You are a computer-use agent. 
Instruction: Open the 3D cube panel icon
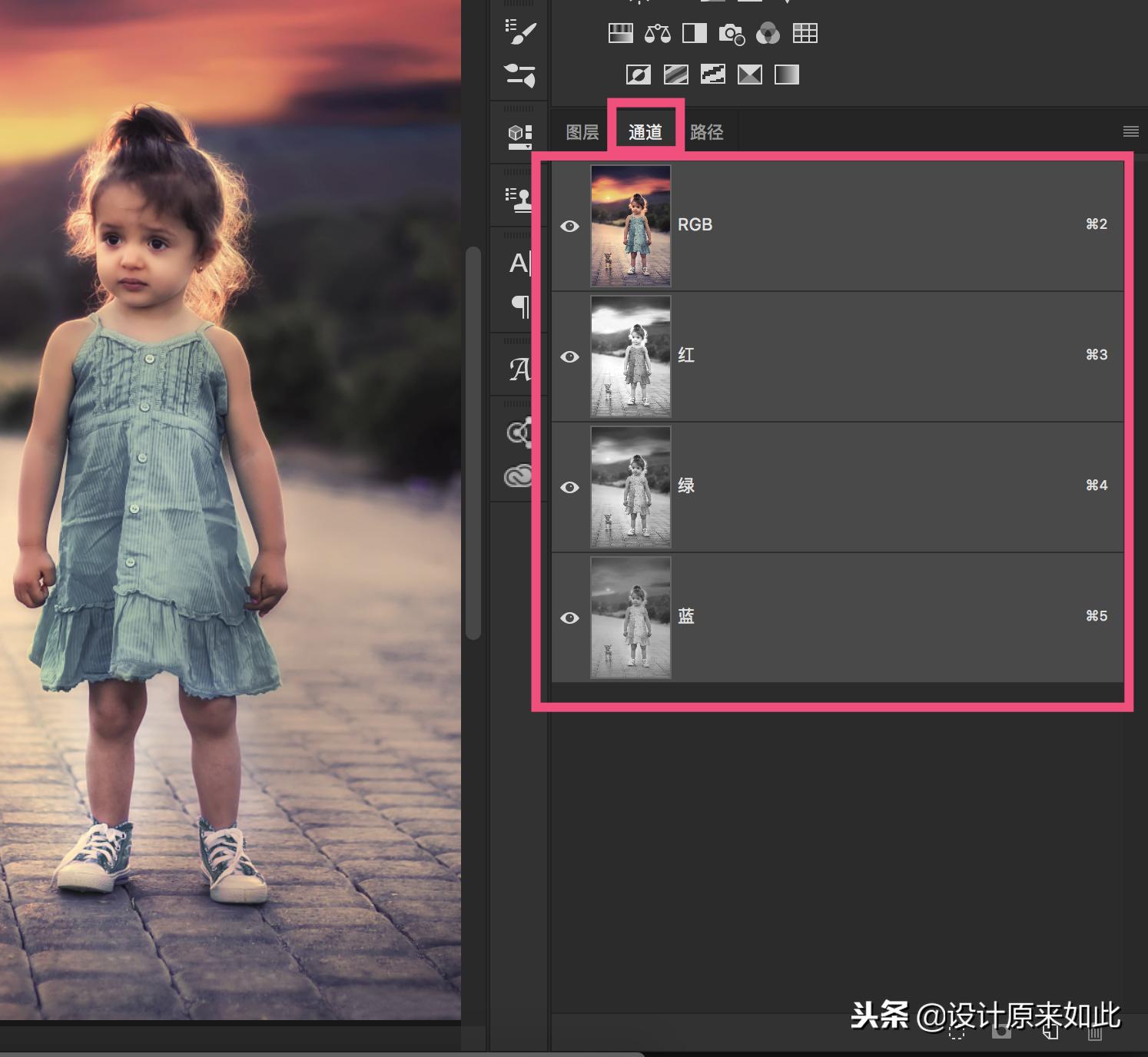pyautogui.click(x=520, y=137)
